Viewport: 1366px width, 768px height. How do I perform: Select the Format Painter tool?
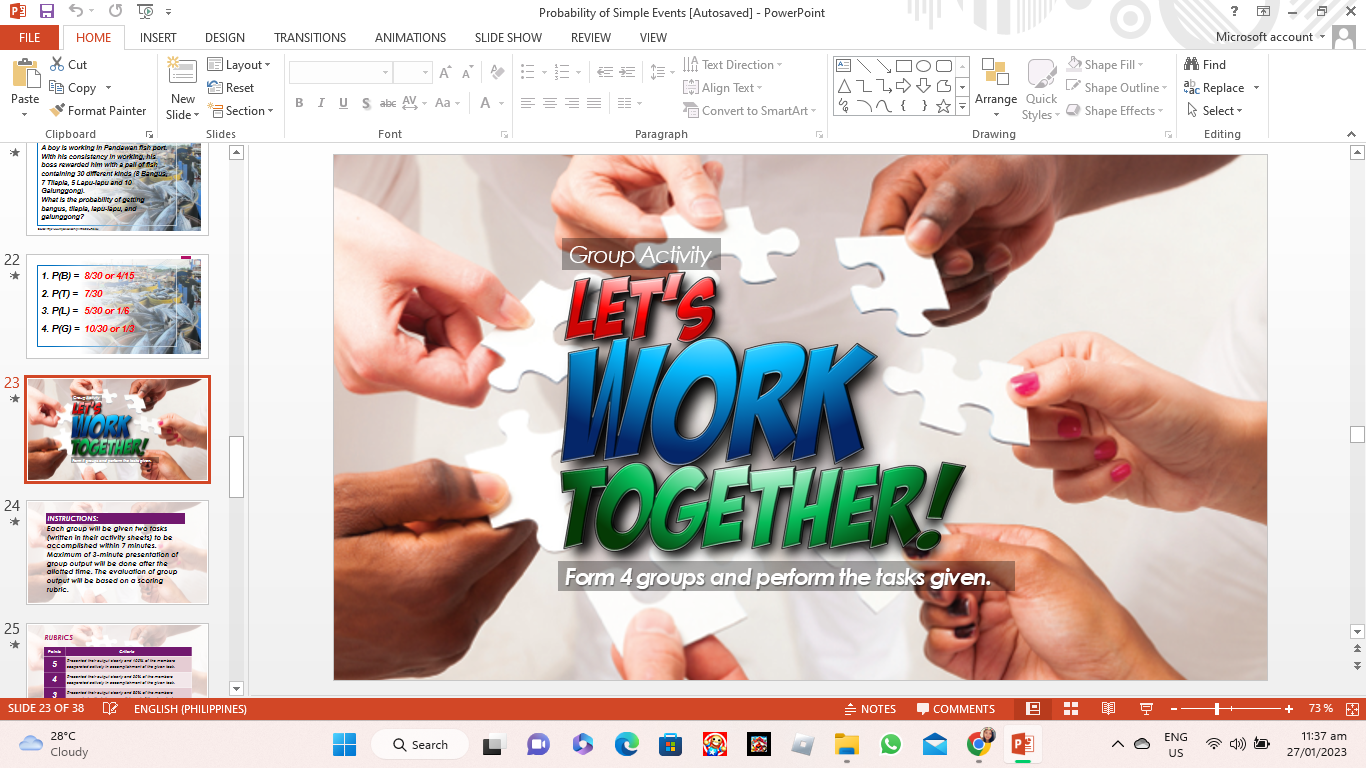(98, 111)
